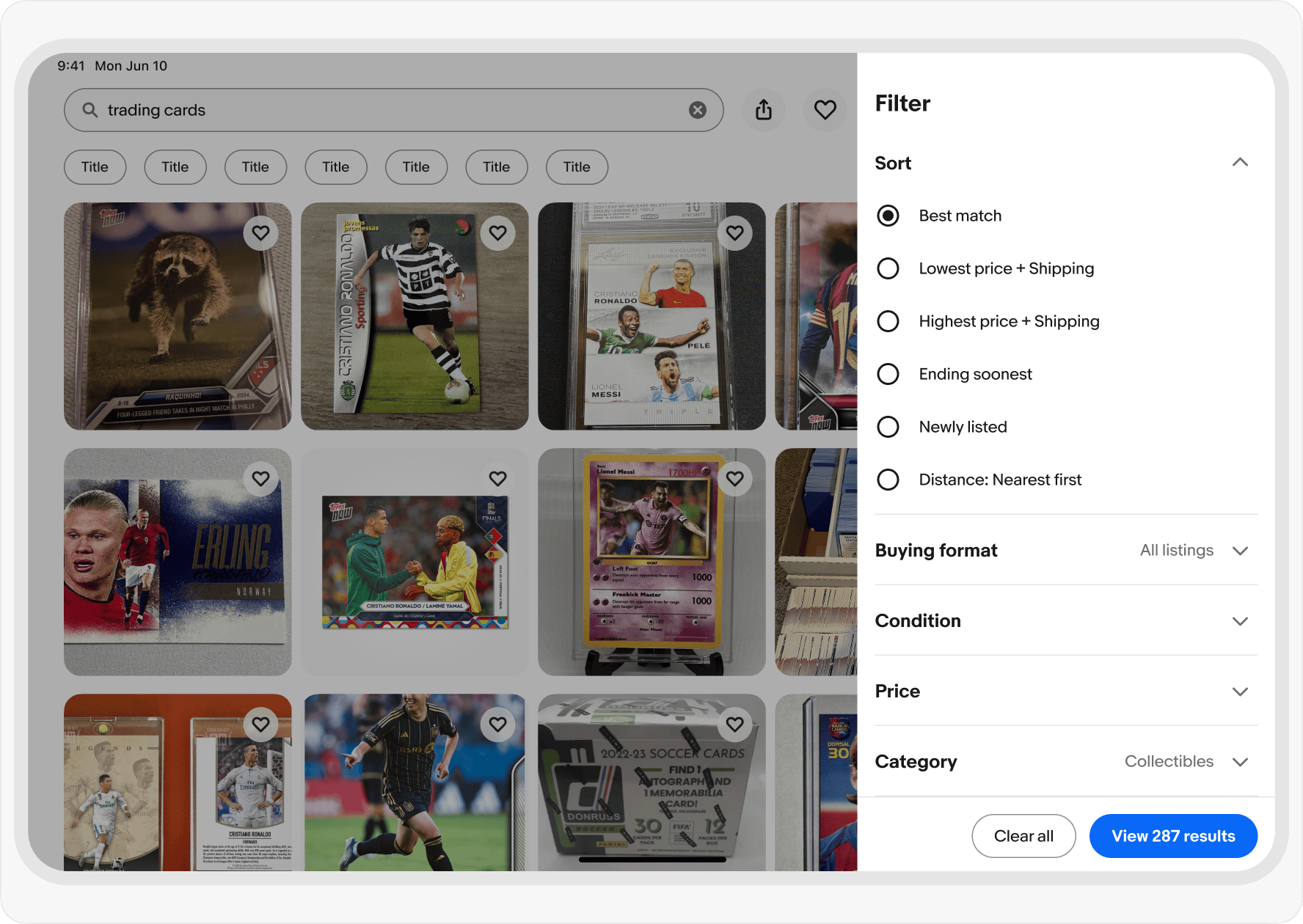Image resolution: width=1303 pixels, height=924 pixels.
Task: Click the Clear all button
Action: 1023,836
